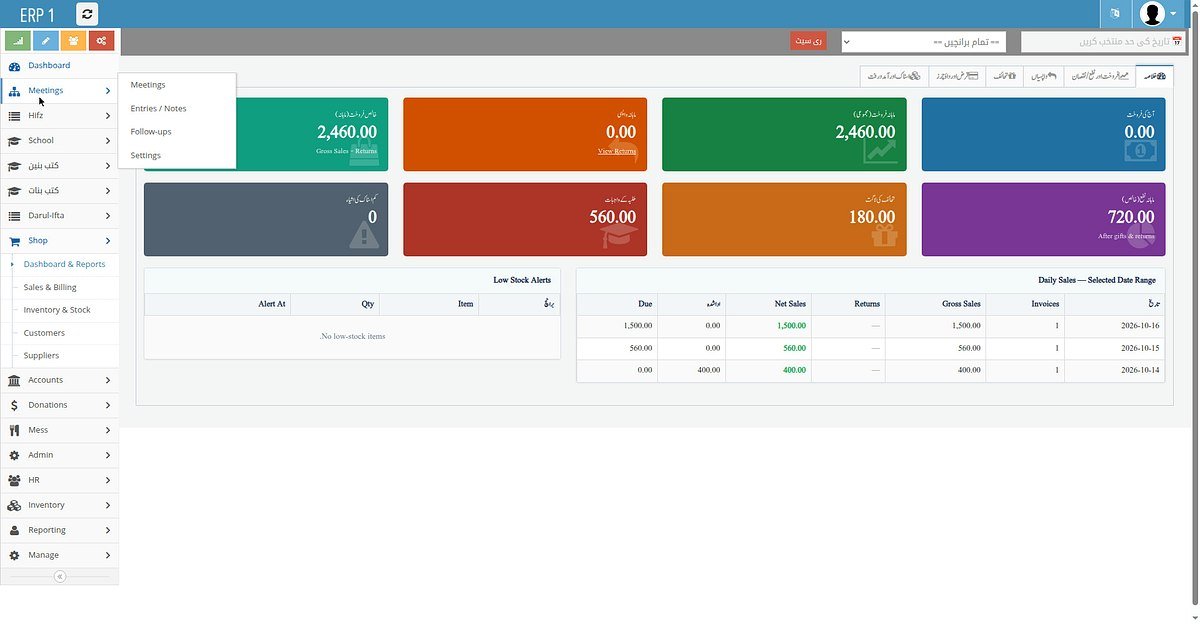Click the Shop cart icon
This screenshot has width=1200, height=625.
14,241
